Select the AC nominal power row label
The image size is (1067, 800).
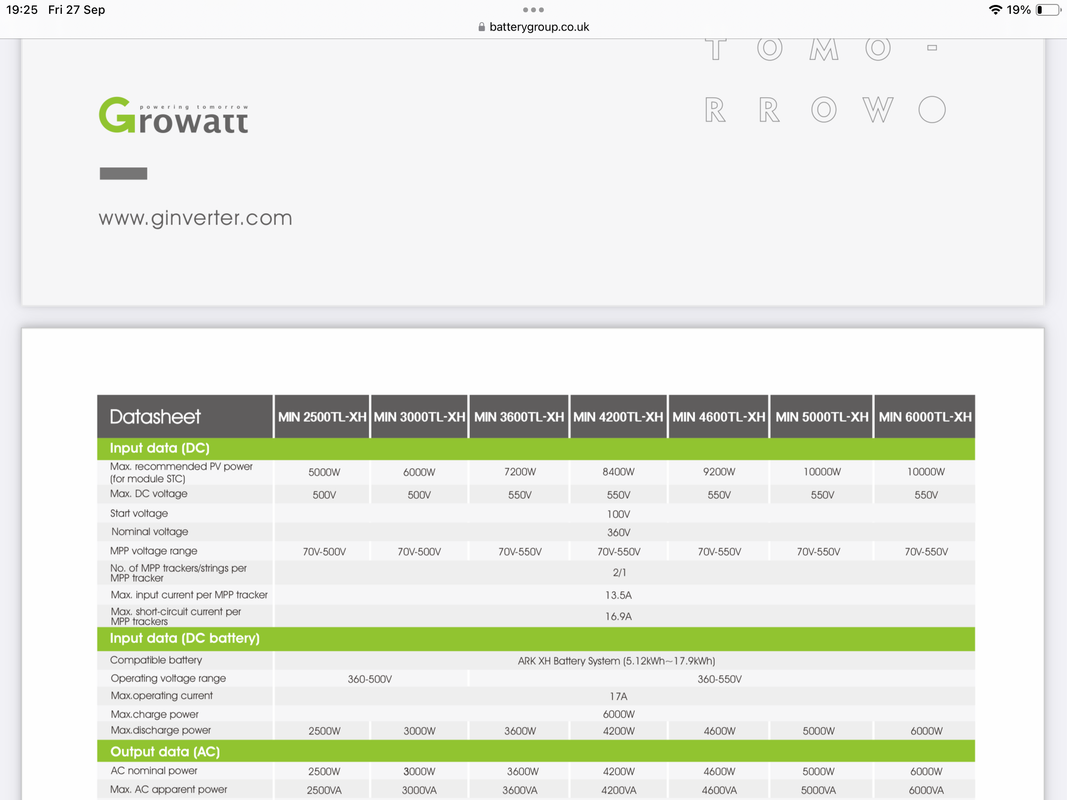[x=154, y=771]
